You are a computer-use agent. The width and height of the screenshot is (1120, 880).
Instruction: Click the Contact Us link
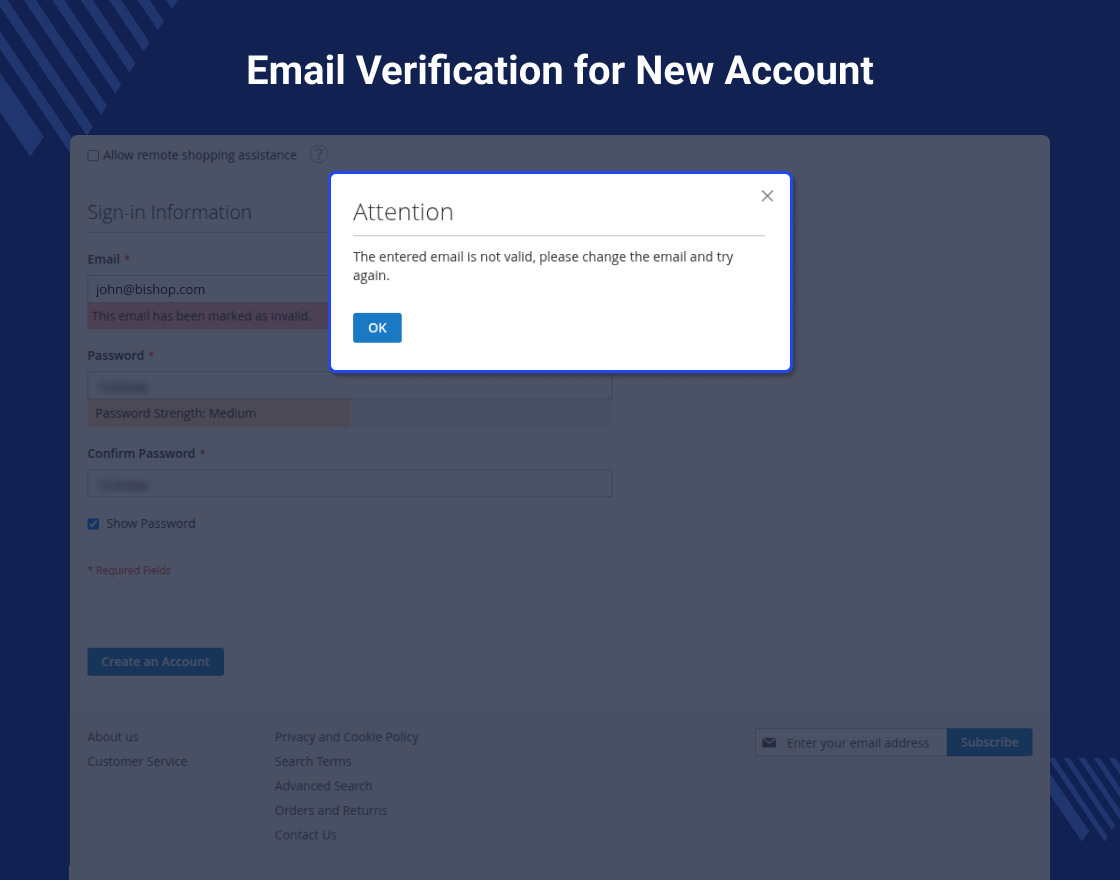point(305,835)
